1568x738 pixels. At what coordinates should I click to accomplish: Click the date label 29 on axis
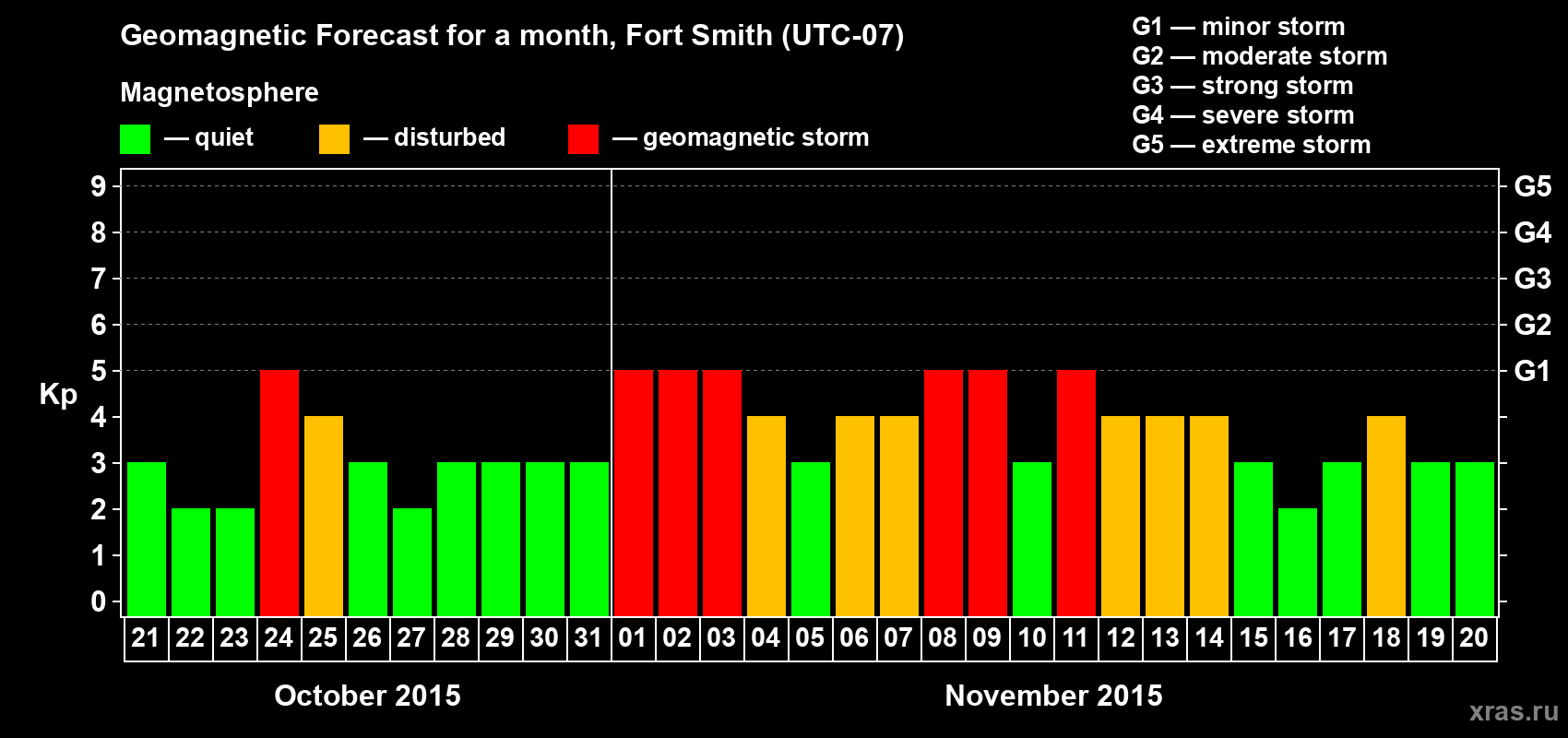click(500, 637)
